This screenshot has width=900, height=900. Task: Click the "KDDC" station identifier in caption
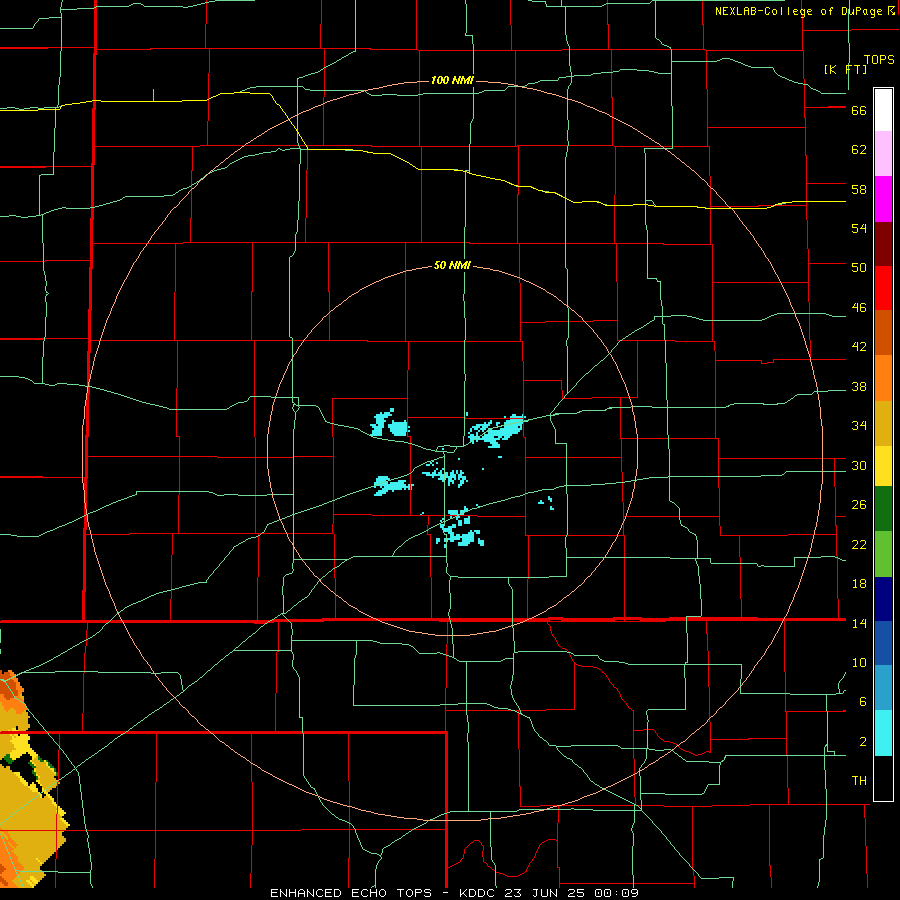point(479,893)
